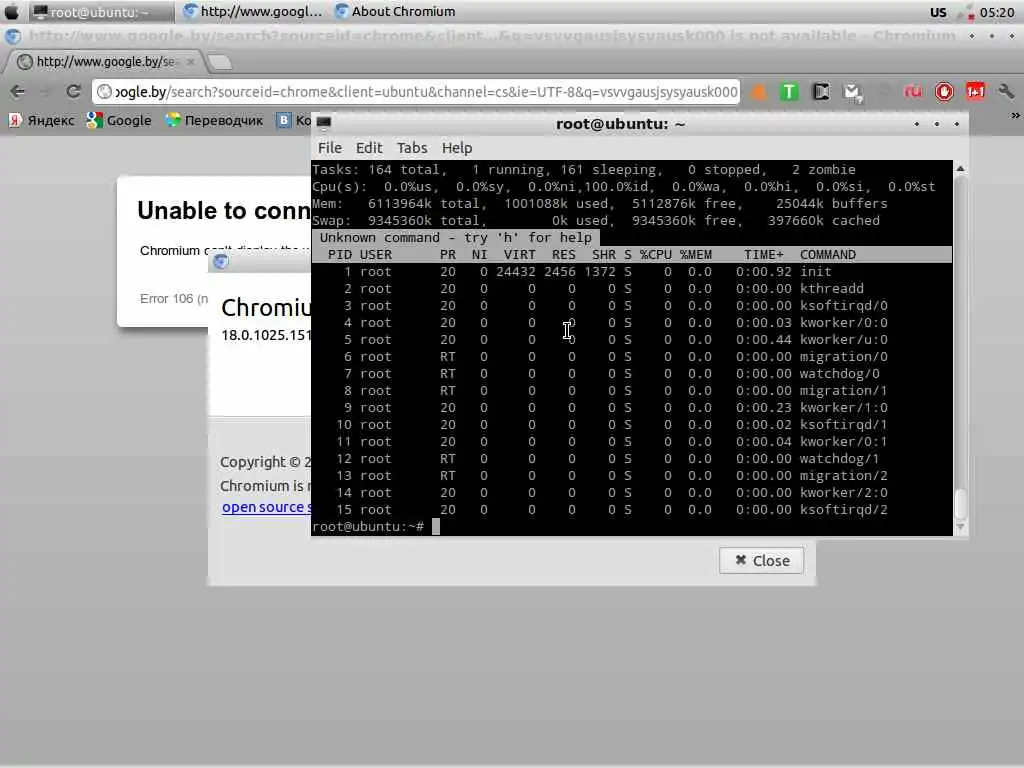Open a new Chromium tab
The height and width of the screenshot is (768, 1024).
(x=219, y=63)
